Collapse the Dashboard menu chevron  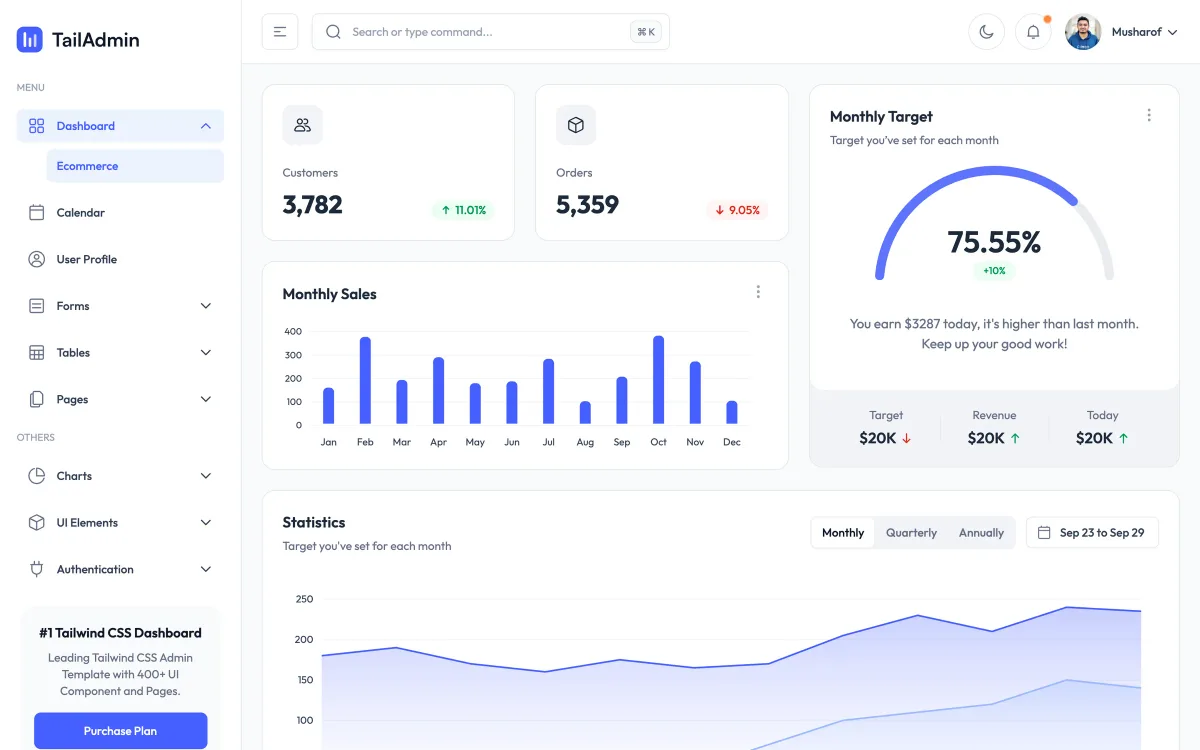(205, 126)
